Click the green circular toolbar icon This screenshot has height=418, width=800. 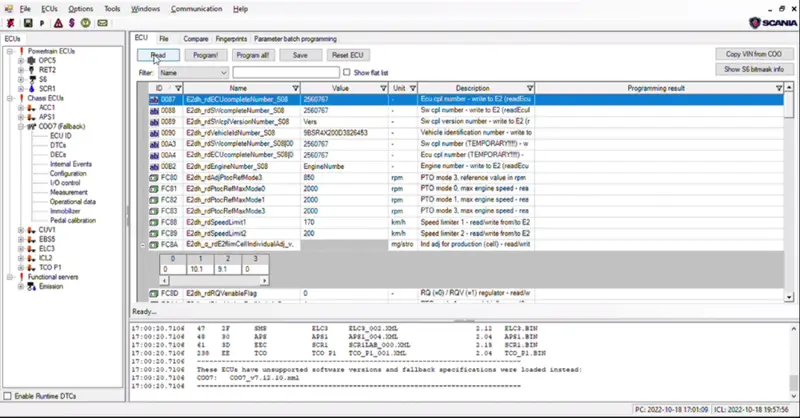coord(86,23)
